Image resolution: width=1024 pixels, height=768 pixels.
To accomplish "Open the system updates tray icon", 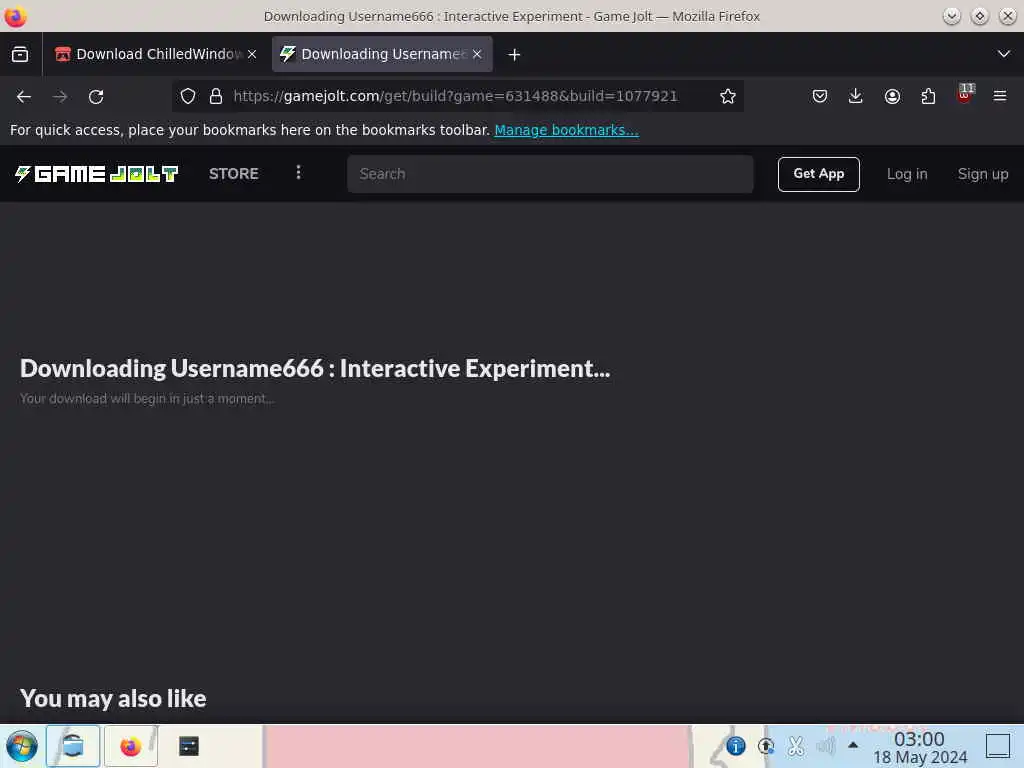I will 766,746.
